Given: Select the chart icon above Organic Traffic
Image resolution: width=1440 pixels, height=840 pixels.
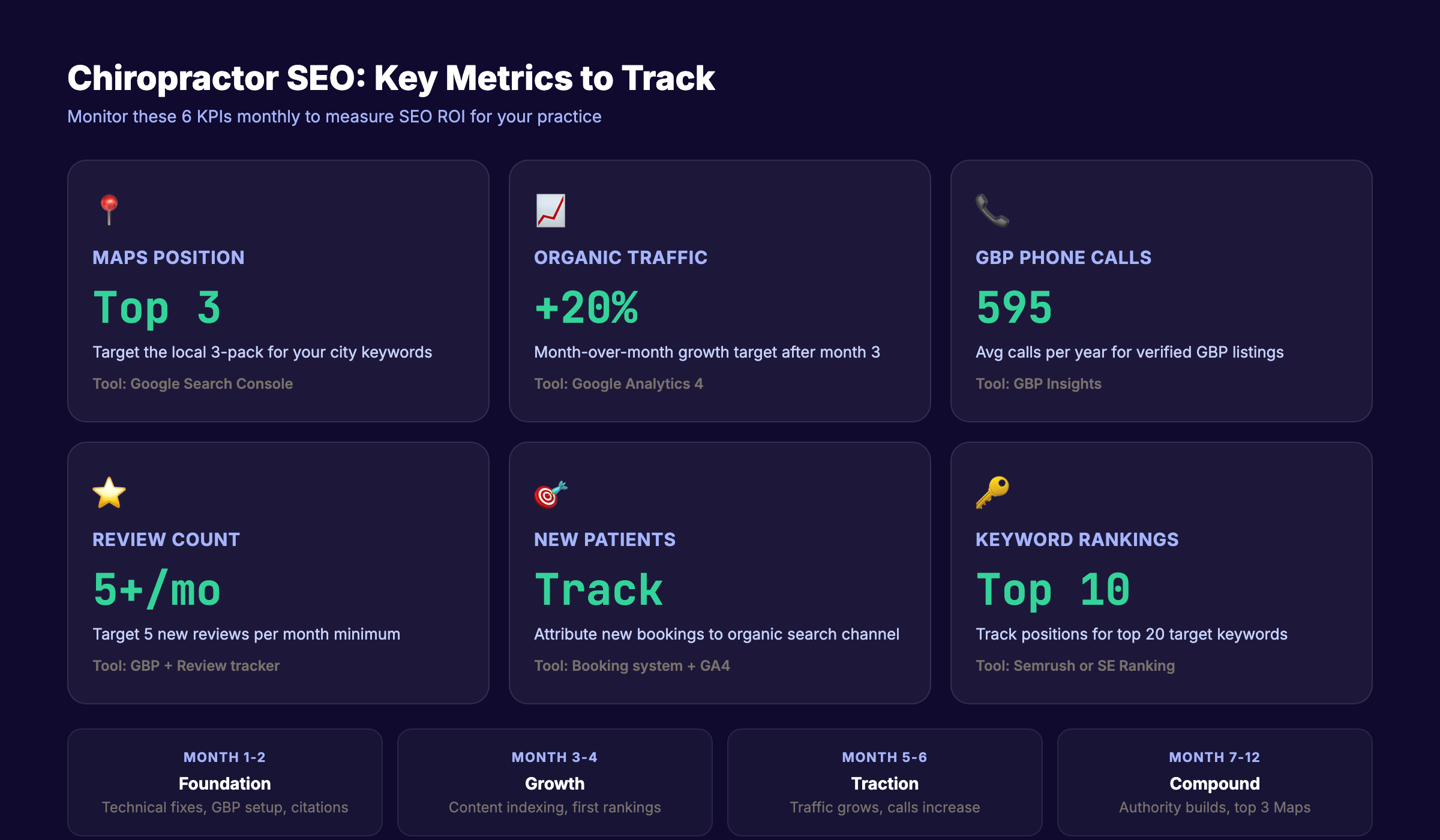Looking at the screenshot, I should [550, 210].
